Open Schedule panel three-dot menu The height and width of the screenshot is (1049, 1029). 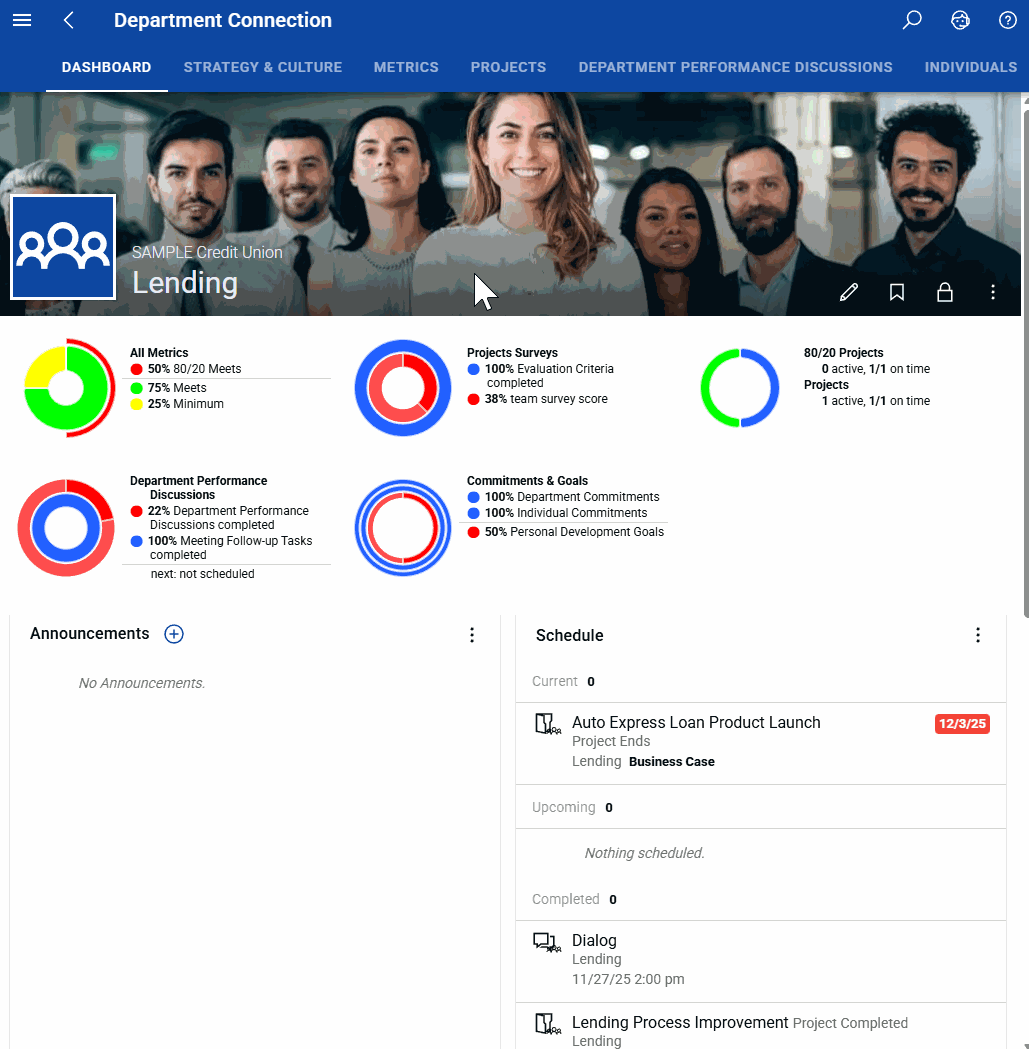point(977,635)
